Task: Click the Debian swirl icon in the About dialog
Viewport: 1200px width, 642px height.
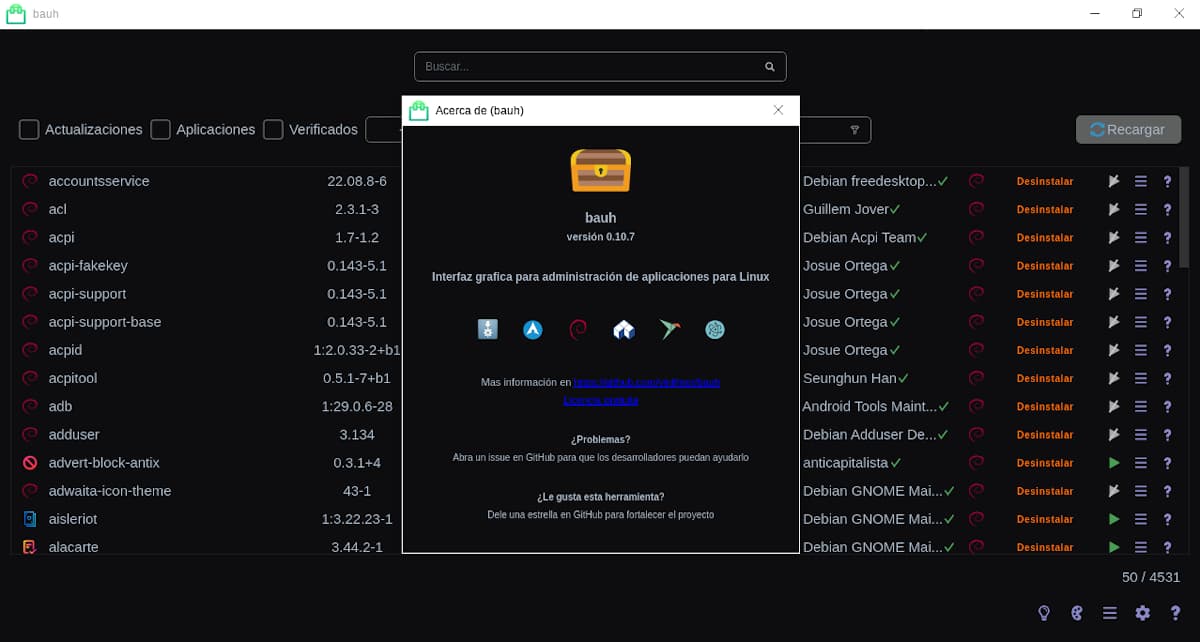Action: (578, 329)
